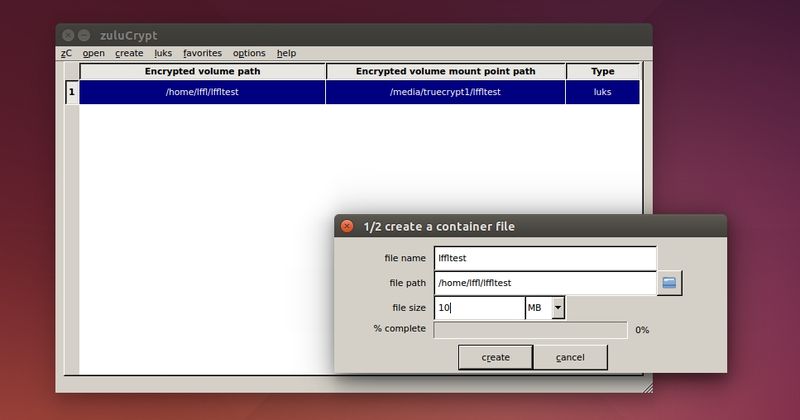Open the create menu in menu bar

point(129,53)
